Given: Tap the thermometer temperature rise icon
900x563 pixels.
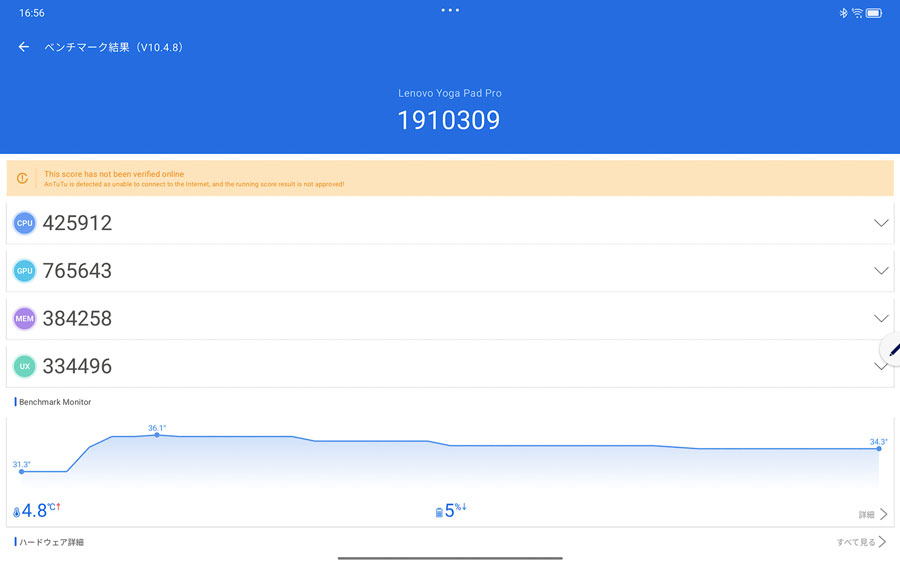Looking at the screenshot, I should pos(17,512).
